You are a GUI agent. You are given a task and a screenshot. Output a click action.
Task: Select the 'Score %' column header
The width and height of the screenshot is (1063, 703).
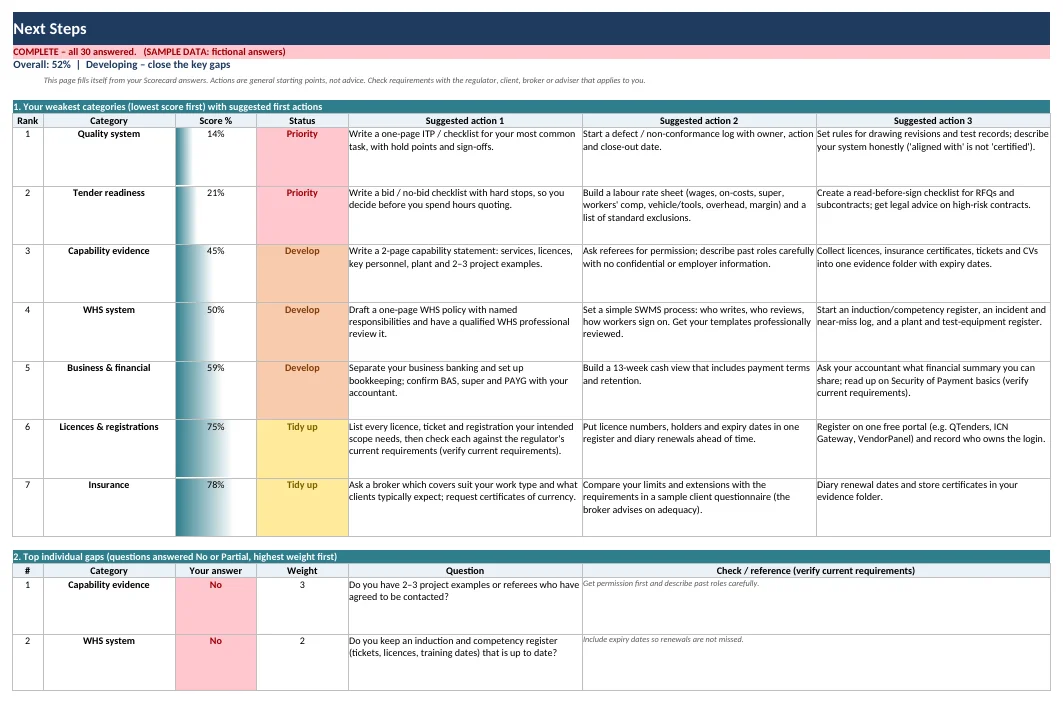[216, 121]
